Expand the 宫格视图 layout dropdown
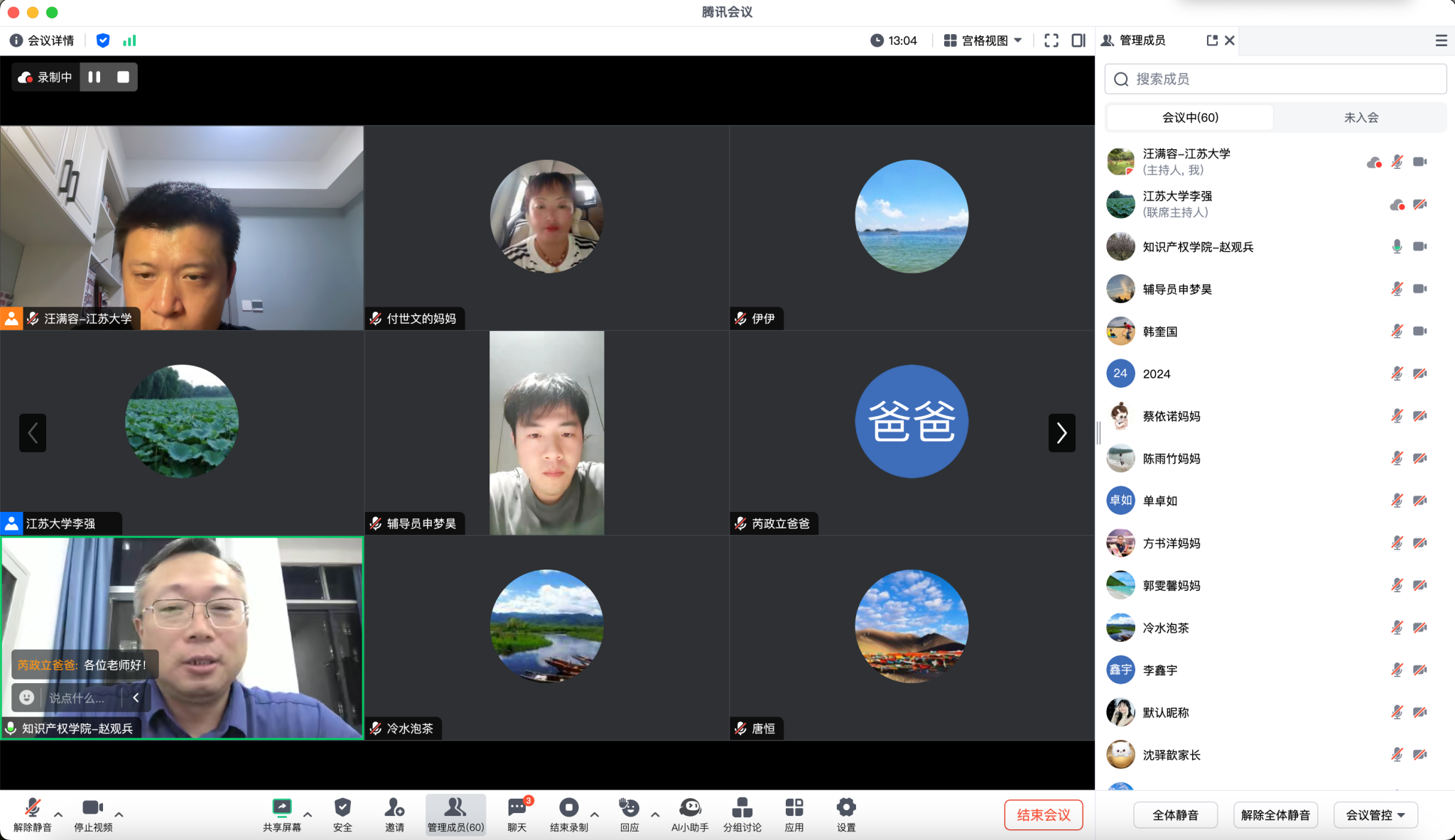 click(983, 40)
